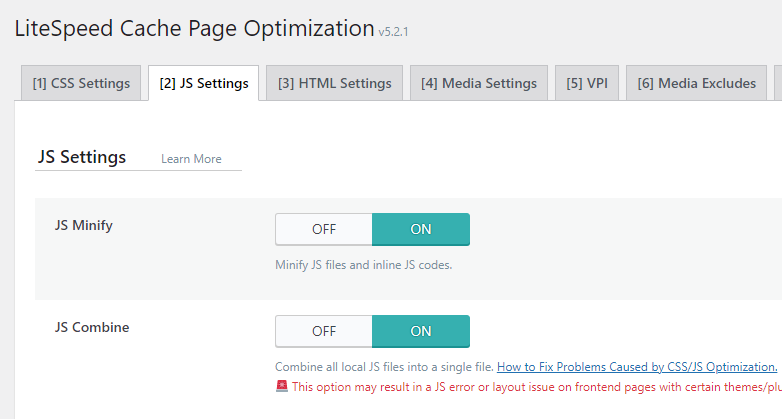Select the [2] JS Settings tab
Viewport: 782px width, 419px height.
203,83
